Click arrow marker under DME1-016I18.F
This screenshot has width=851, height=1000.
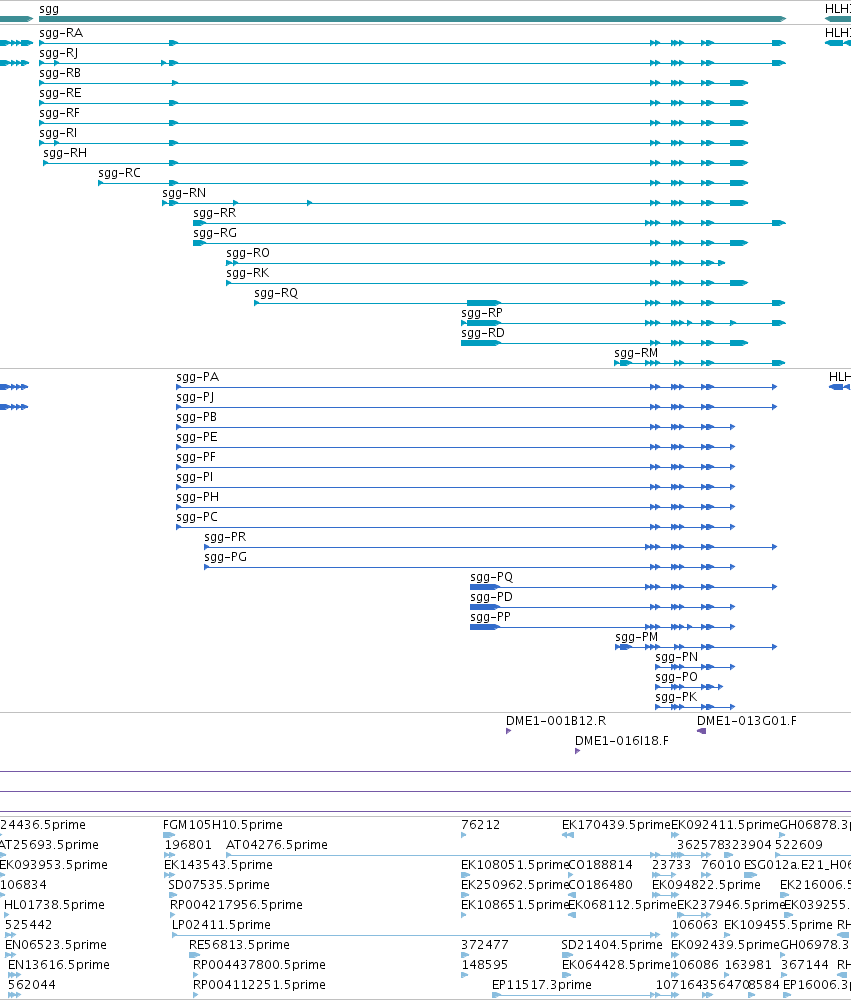click(577, 751)
